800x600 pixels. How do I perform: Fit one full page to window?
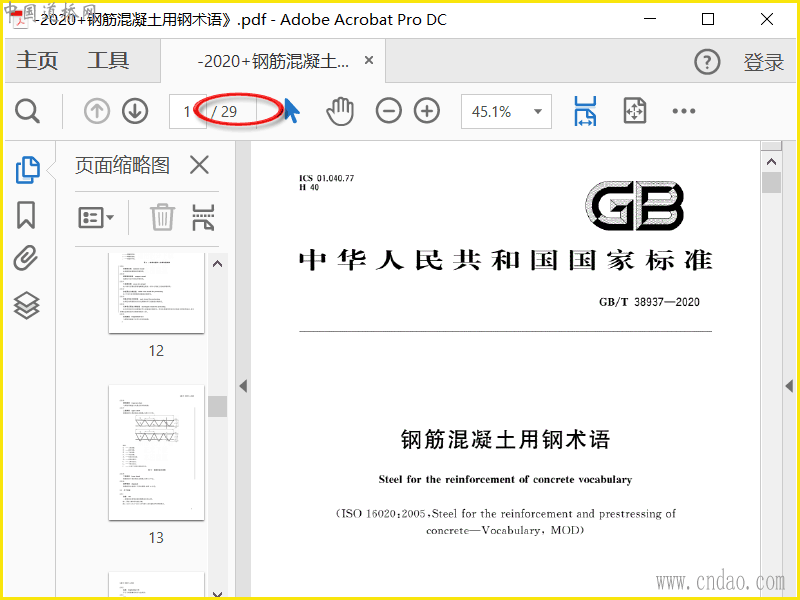coord(635,111)
